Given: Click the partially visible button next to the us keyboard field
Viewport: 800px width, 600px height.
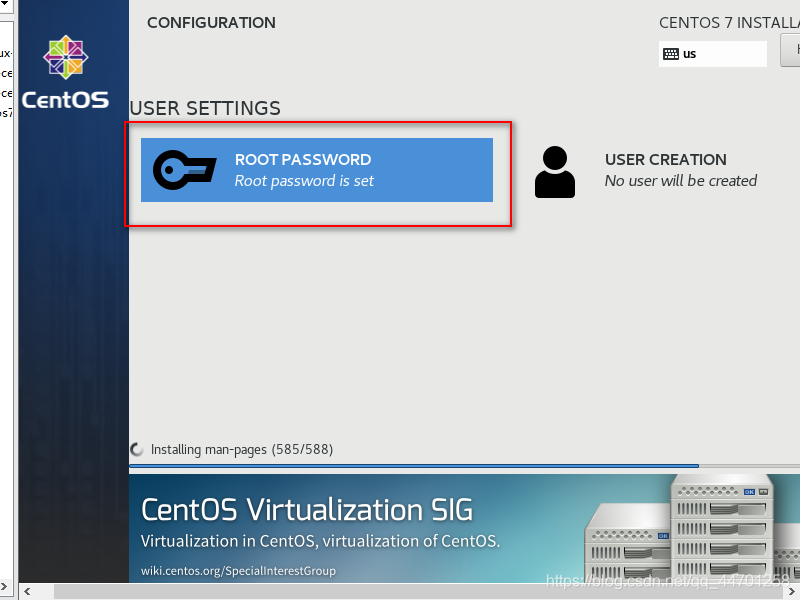Looking at the screenshot, I should point(790,51).
